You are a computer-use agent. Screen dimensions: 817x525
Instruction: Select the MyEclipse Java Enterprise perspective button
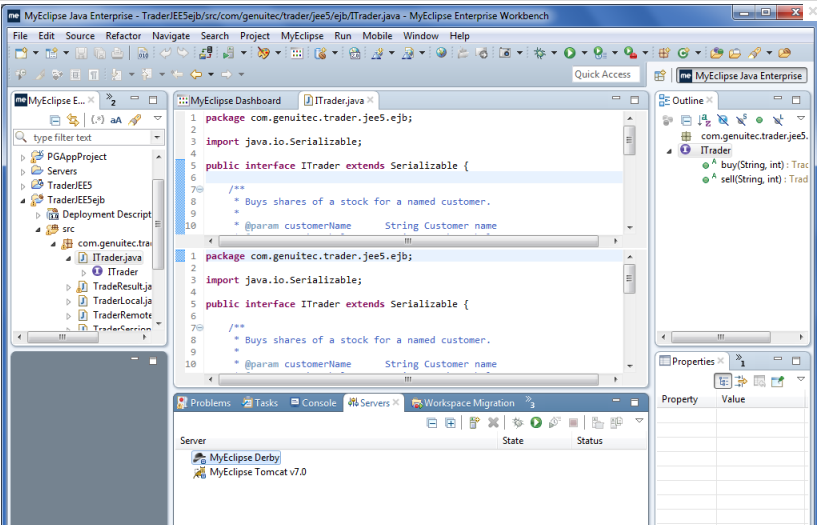(x=742, y=75)
